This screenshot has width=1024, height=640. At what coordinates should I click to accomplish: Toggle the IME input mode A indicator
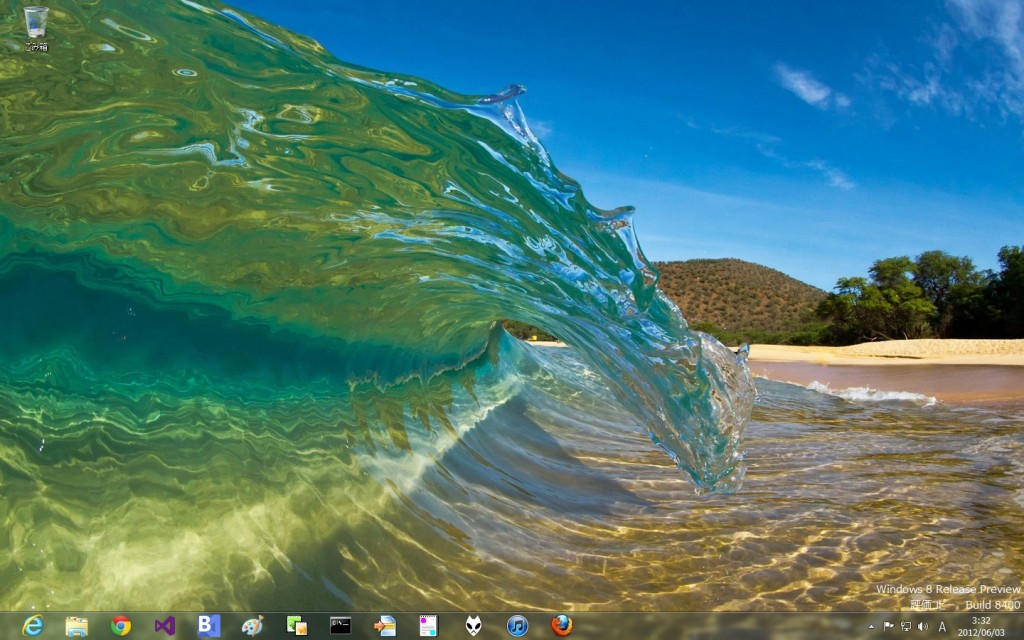pyautogui.click(x=942, y=627)
